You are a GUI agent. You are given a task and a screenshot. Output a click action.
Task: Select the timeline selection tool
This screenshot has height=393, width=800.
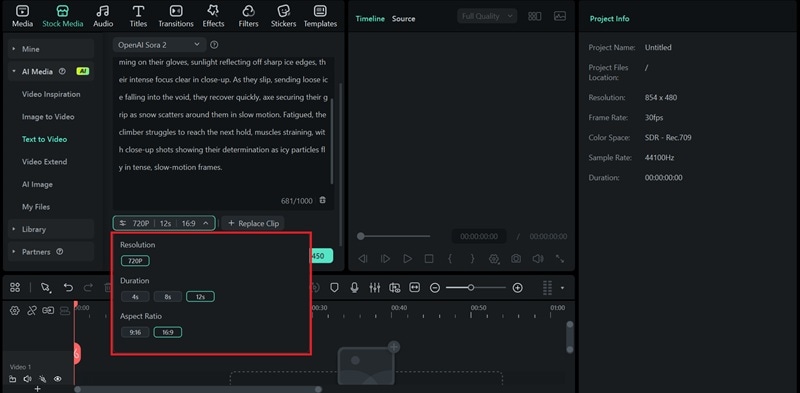coord(46,288)
